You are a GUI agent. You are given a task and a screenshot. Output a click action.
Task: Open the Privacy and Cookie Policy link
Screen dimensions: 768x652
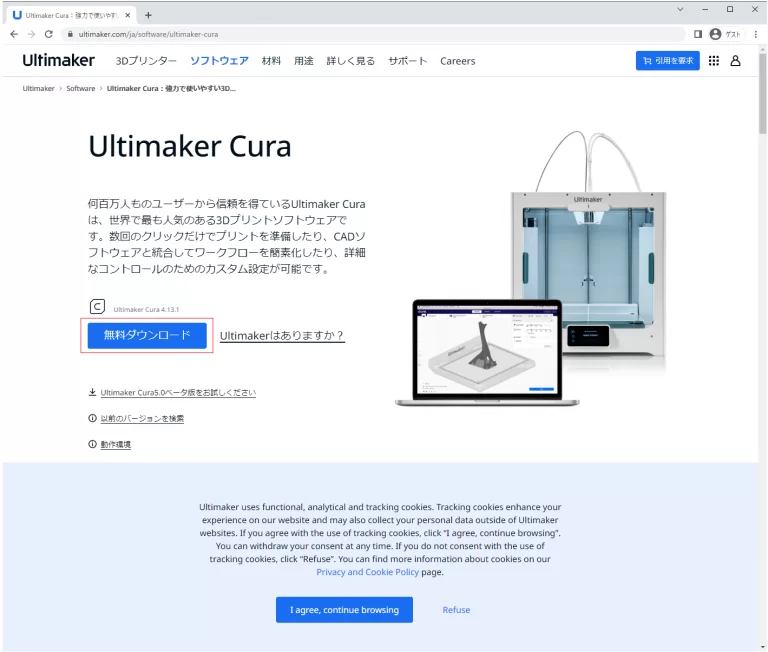pyautogui.click(x=367, y=573)
